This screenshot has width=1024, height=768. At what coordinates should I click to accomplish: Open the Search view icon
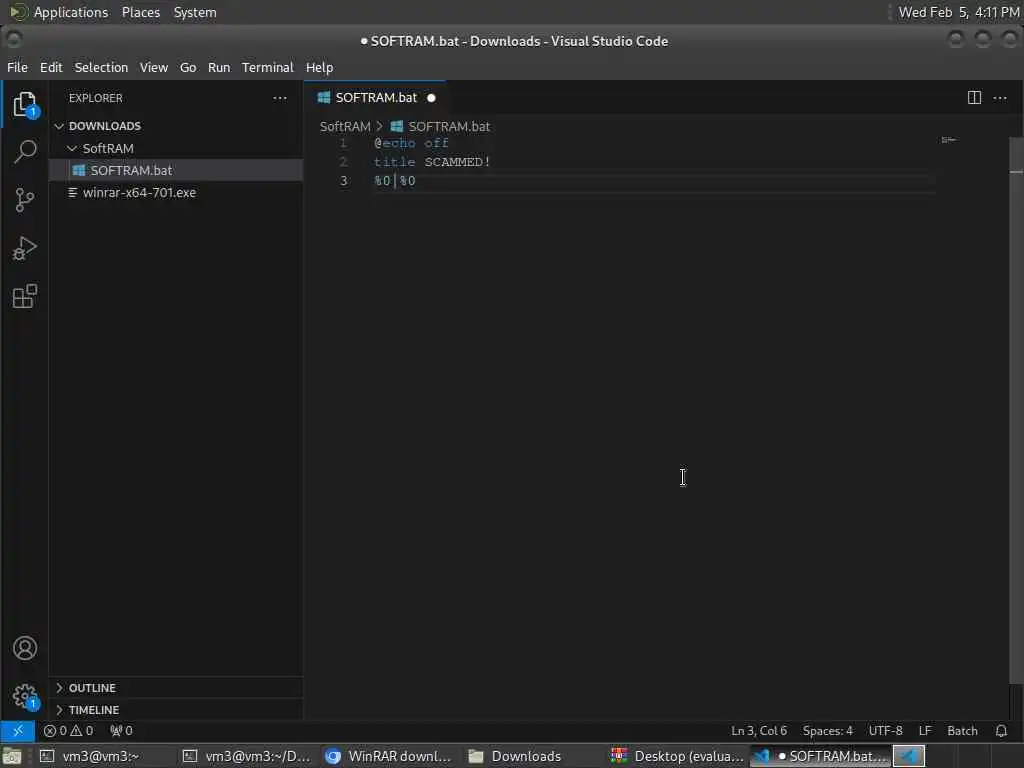coord(24,152)
